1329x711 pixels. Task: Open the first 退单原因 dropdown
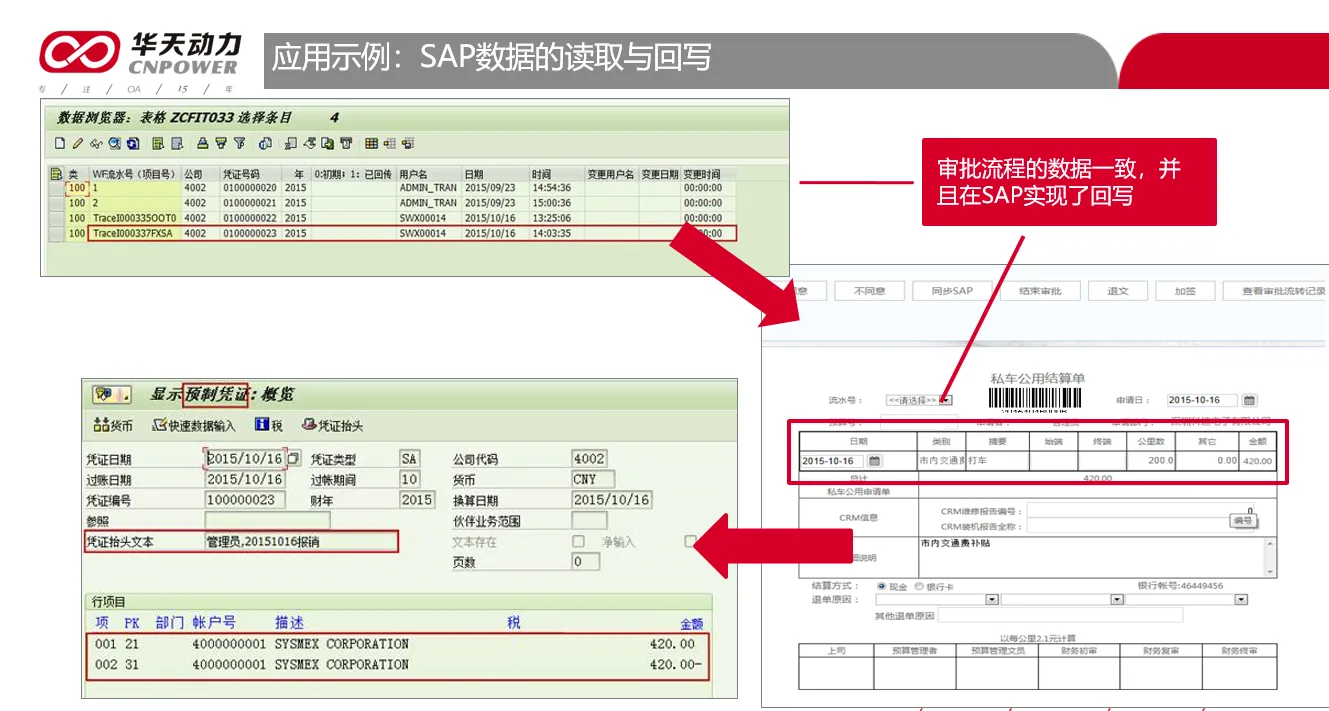click(x=992, y=600)
